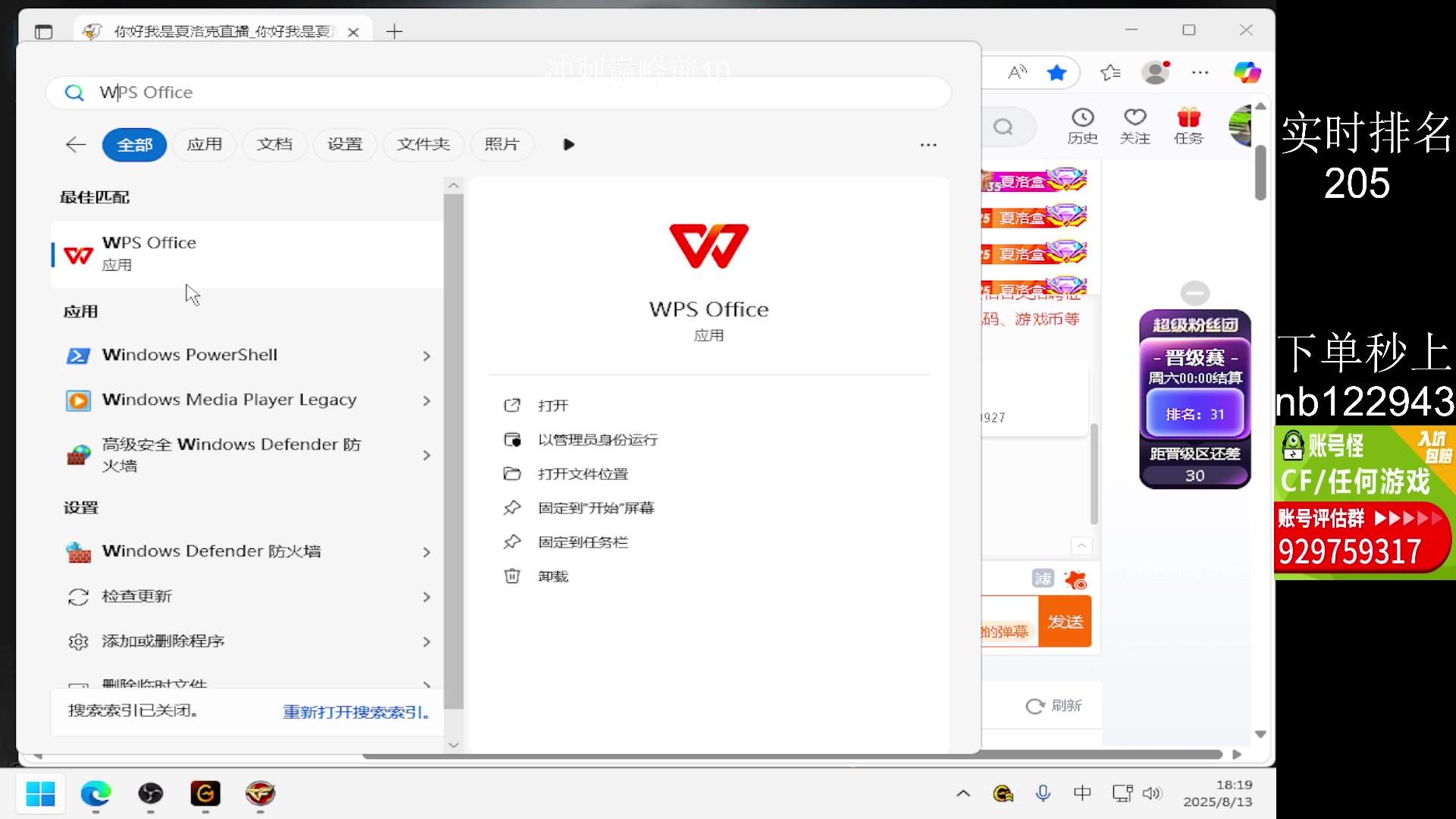Viewport: 1456px width, 819px height.
Task: Select the 照片 filter tab
Action: point(502,144)
